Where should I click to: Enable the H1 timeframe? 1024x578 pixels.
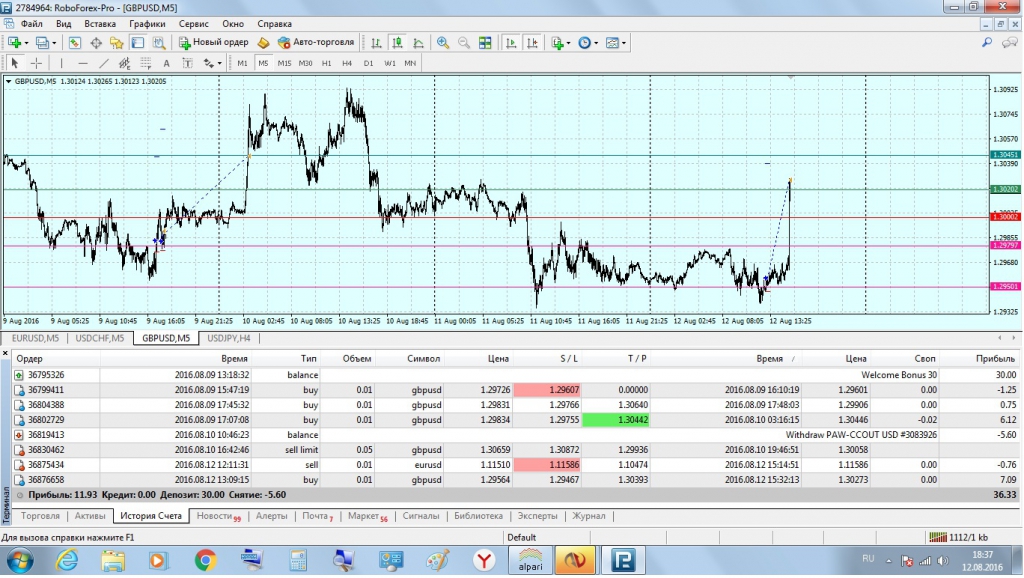326,63
